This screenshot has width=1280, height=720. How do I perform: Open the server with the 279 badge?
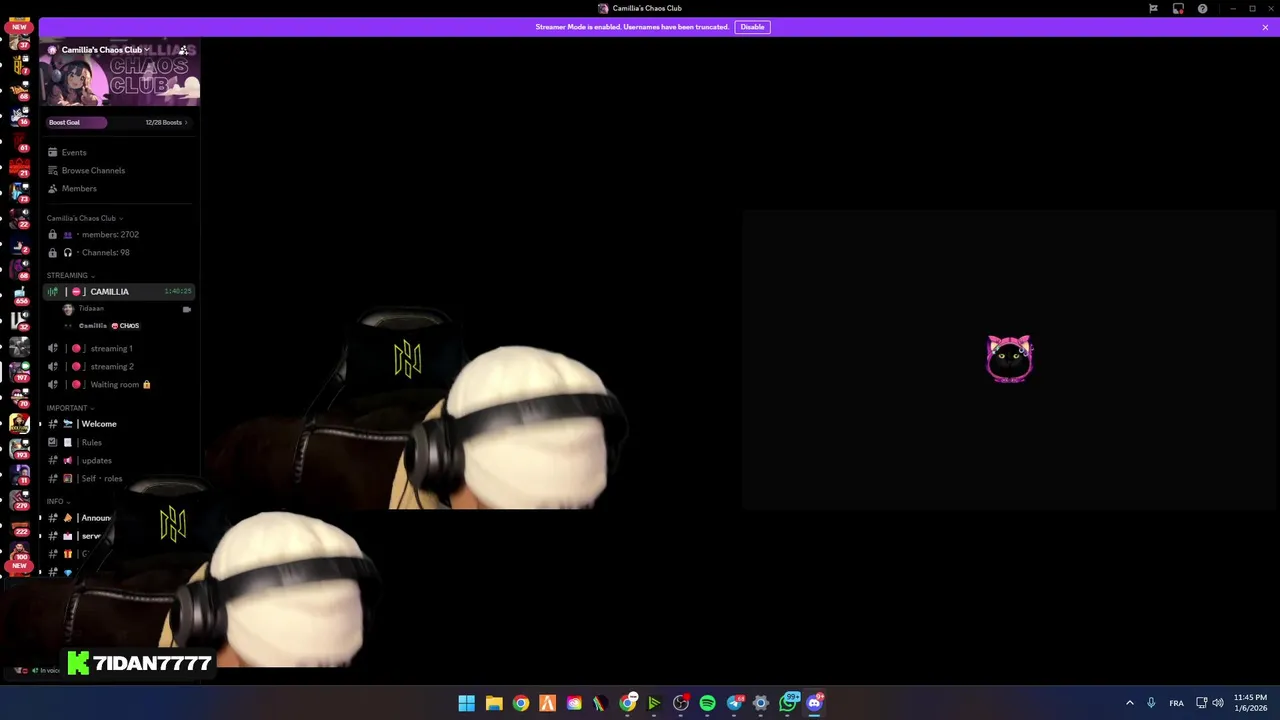click(19, 499)
